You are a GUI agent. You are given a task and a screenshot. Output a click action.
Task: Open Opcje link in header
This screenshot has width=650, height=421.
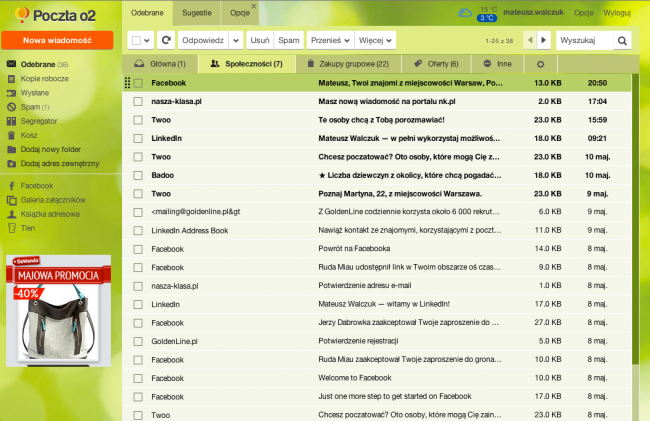tap(584, 13)
